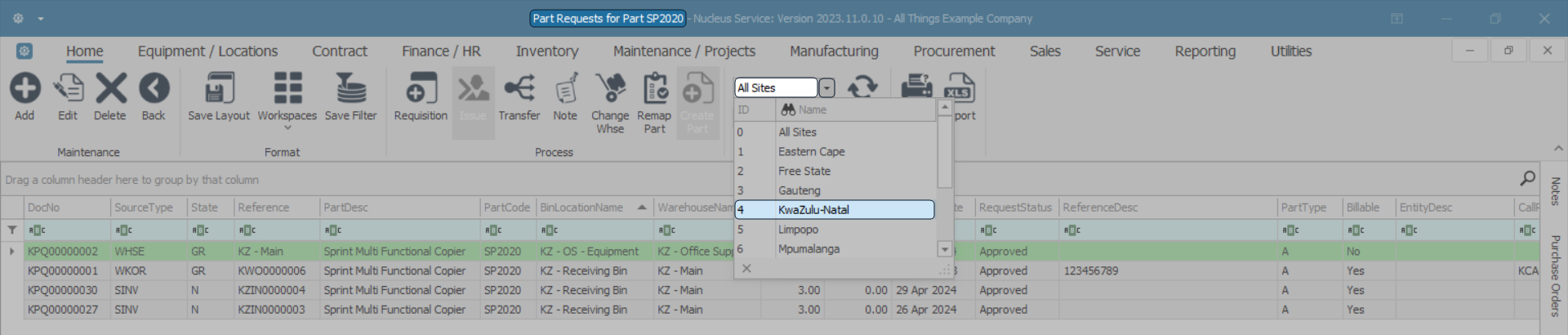Open the Inventory tab
Viewport: 1568px width, 335px height.
(x=547, y=51)
